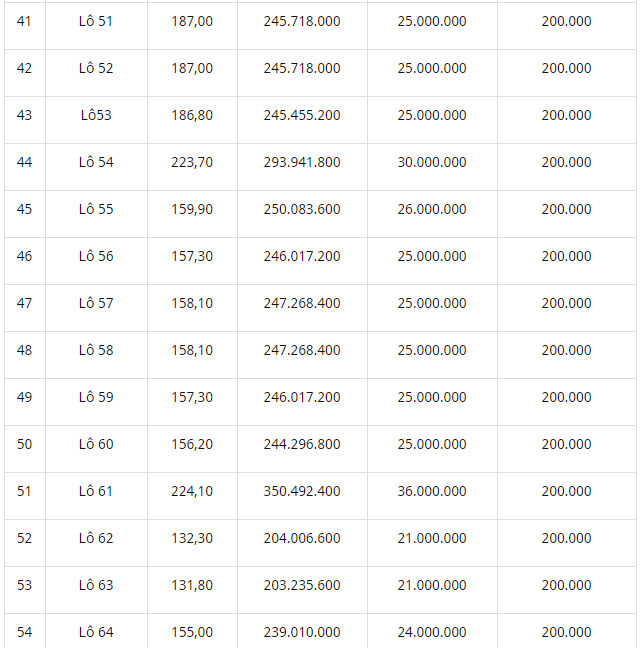The image size is (643, 648).
Task: Click area value 131,80
Action: click(x=192, y=585)
